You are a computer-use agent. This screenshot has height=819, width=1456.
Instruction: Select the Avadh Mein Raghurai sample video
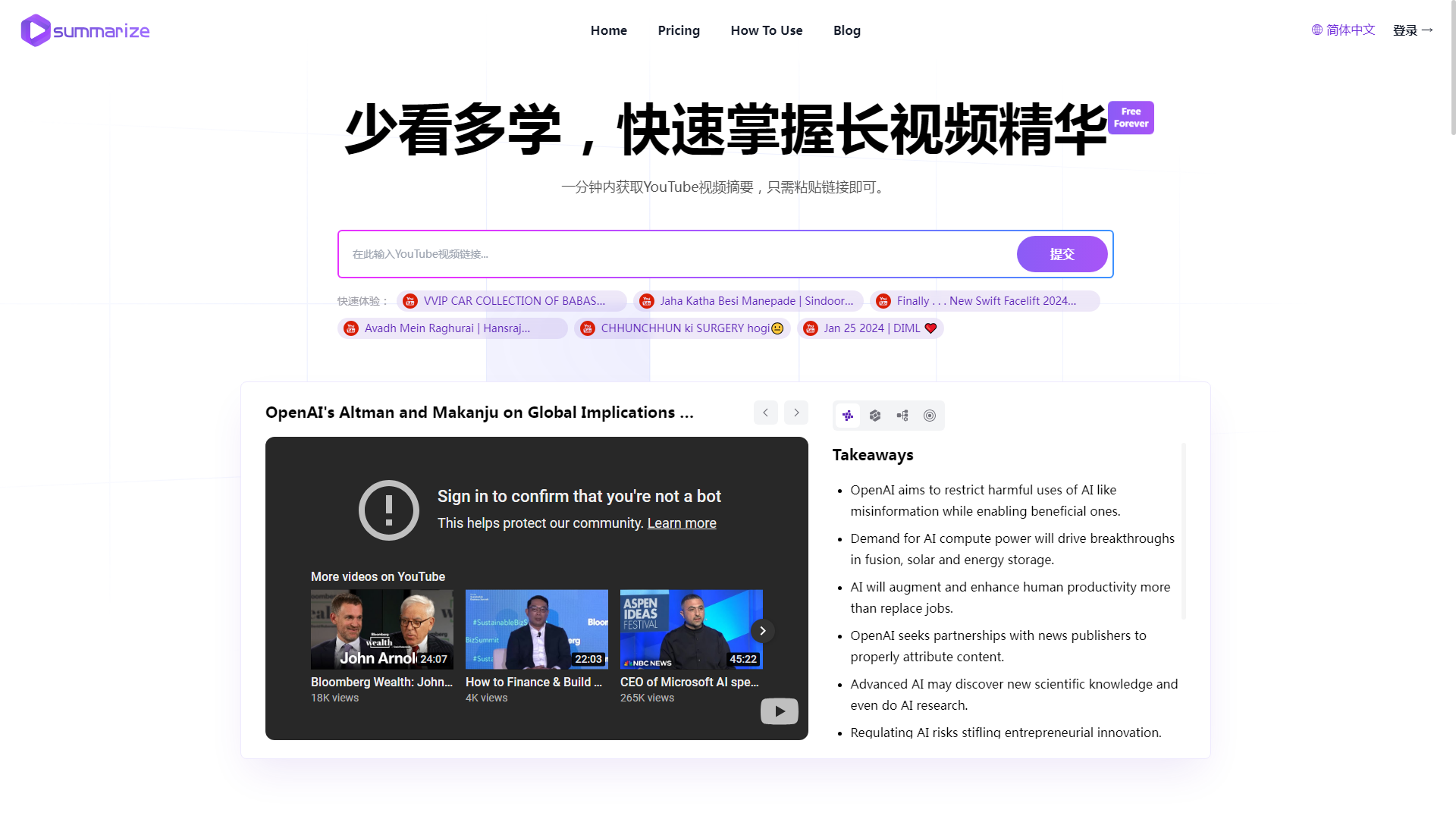pos(453,328)
